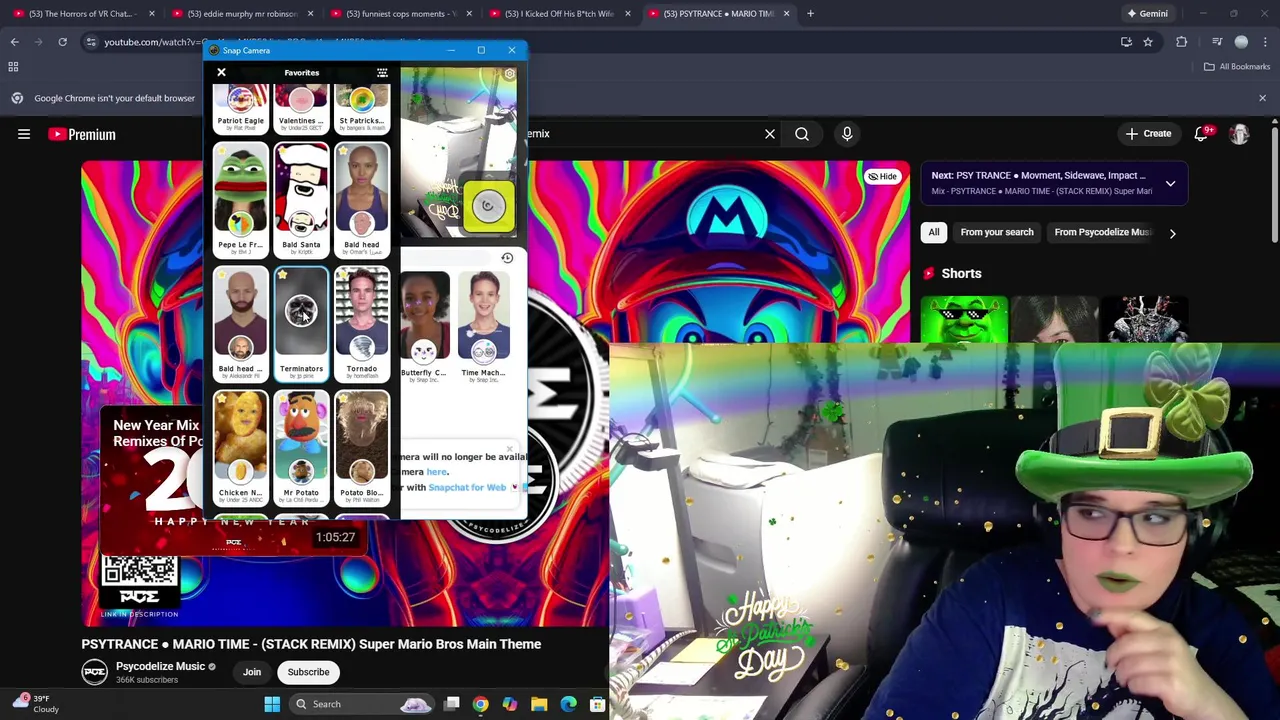Screen dimensions: 1280x720
Task: Select the Patriot Eagle lens
Action: [240, 109]
